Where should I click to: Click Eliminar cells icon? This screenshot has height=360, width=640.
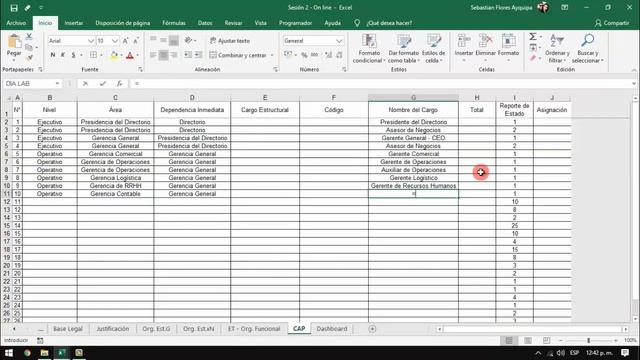(x=485, y=41)
